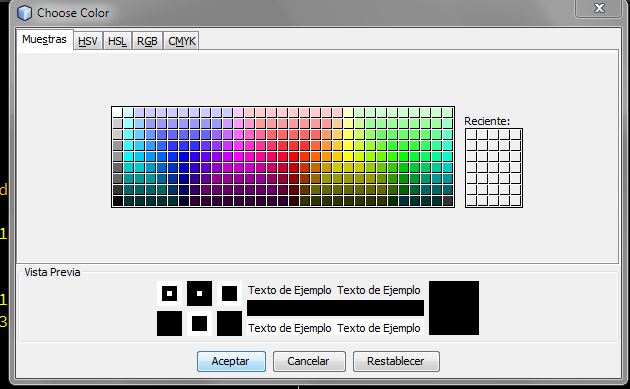
Task: Select the pure red swatch in palette
Action: [x=294, y=157]
